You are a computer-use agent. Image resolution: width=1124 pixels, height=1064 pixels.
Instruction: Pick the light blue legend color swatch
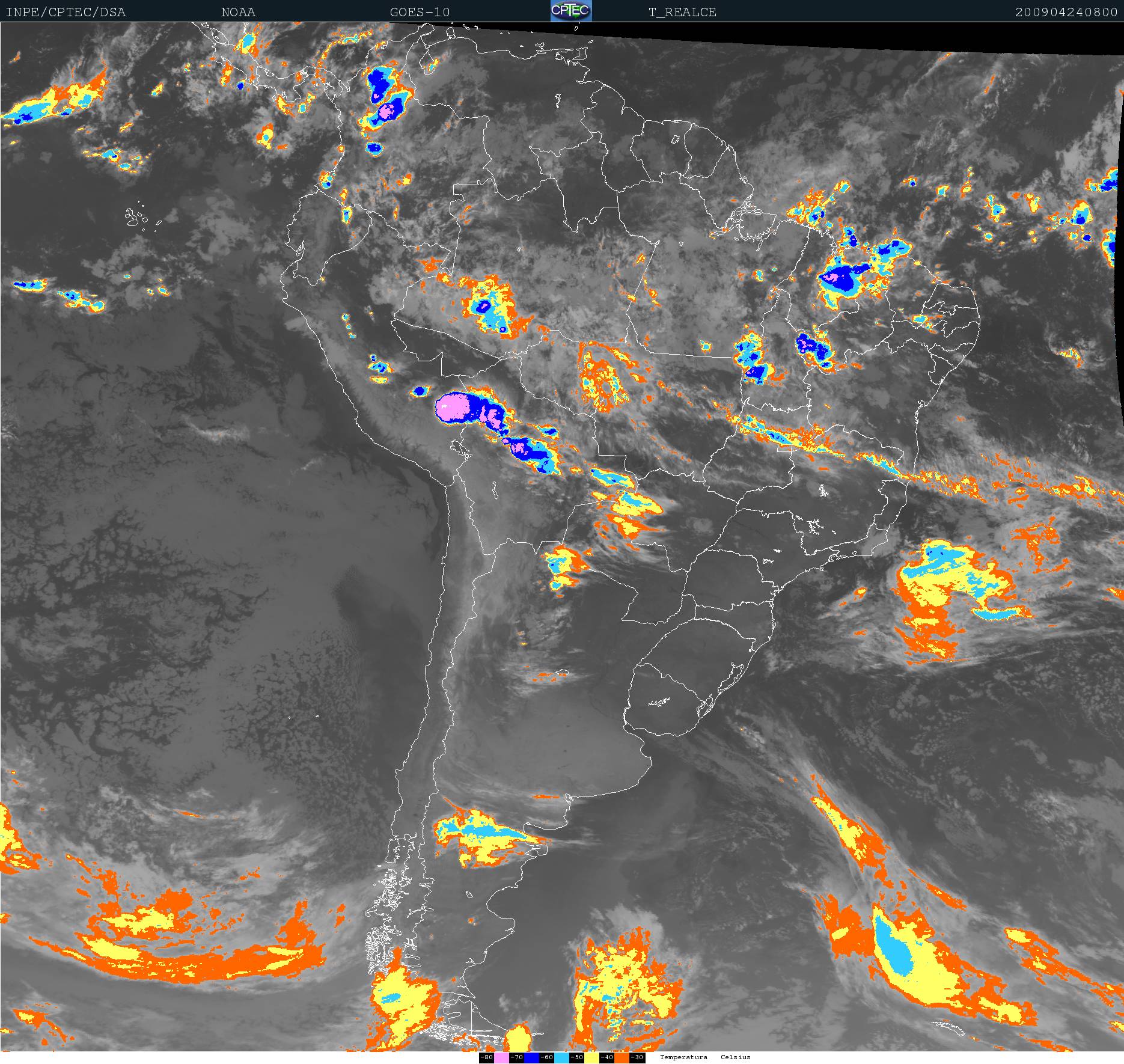click(561, 1057)
